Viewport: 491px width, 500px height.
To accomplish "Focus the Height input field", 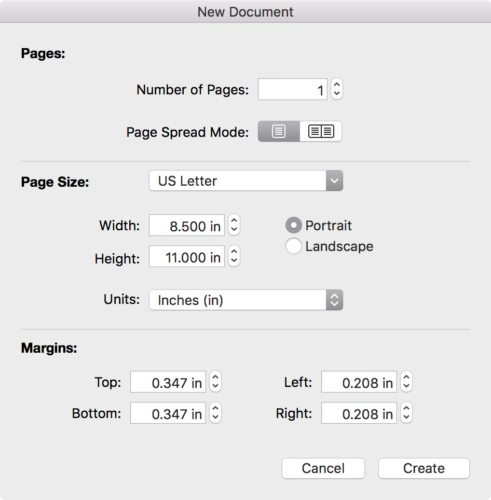I will [x=187, y=256].
